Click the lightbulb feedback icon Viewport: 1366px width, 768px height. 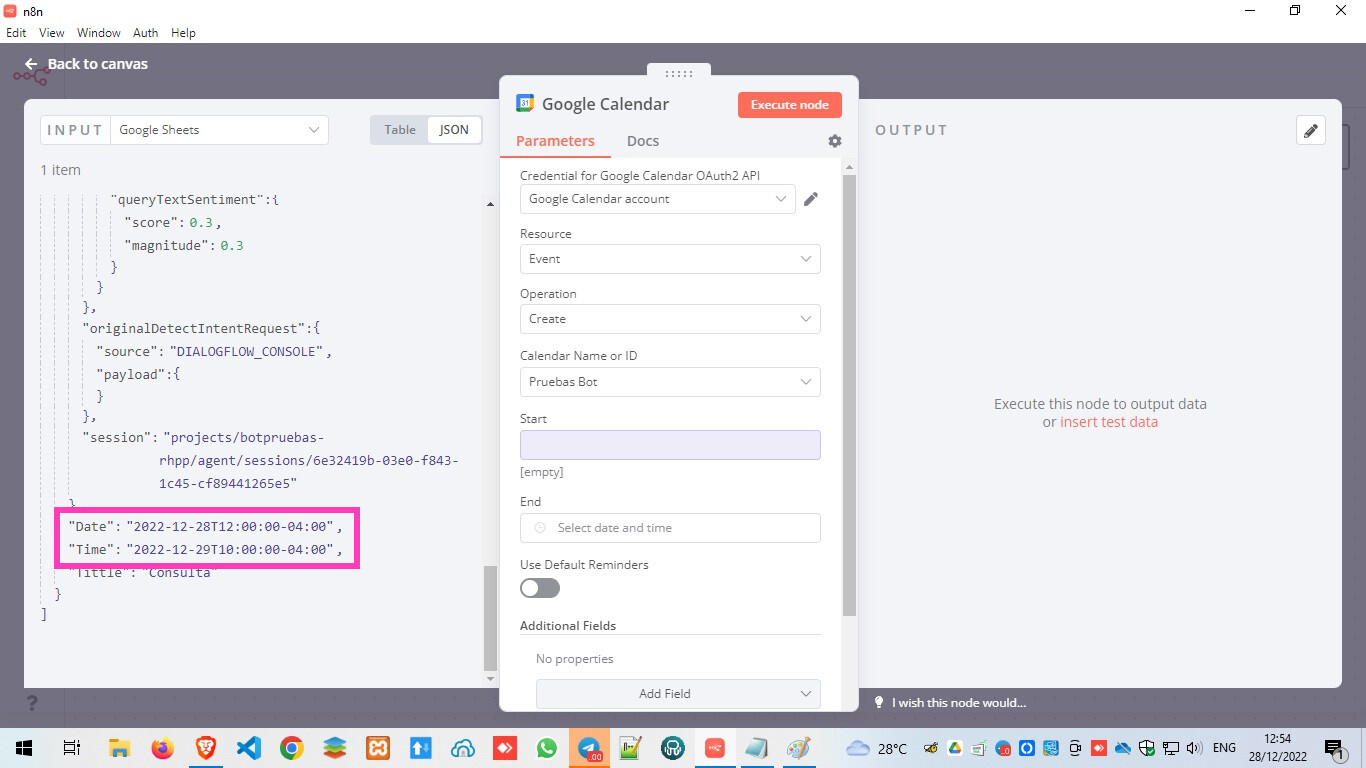click(879, 702)
